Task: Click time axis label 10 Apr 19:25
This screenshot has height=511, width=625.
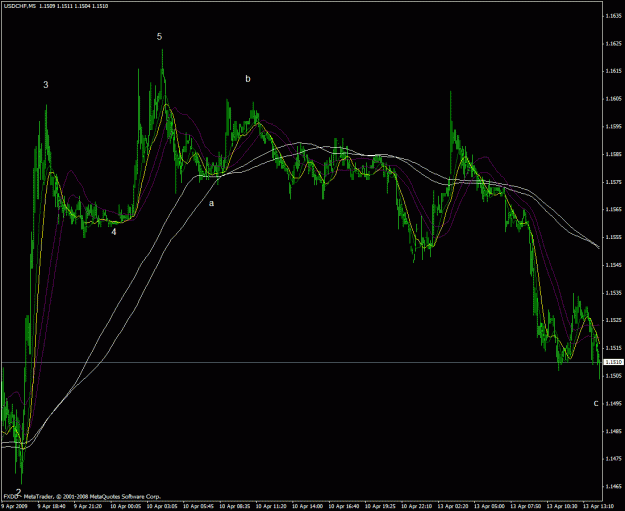Action: (x=380, y=506)
